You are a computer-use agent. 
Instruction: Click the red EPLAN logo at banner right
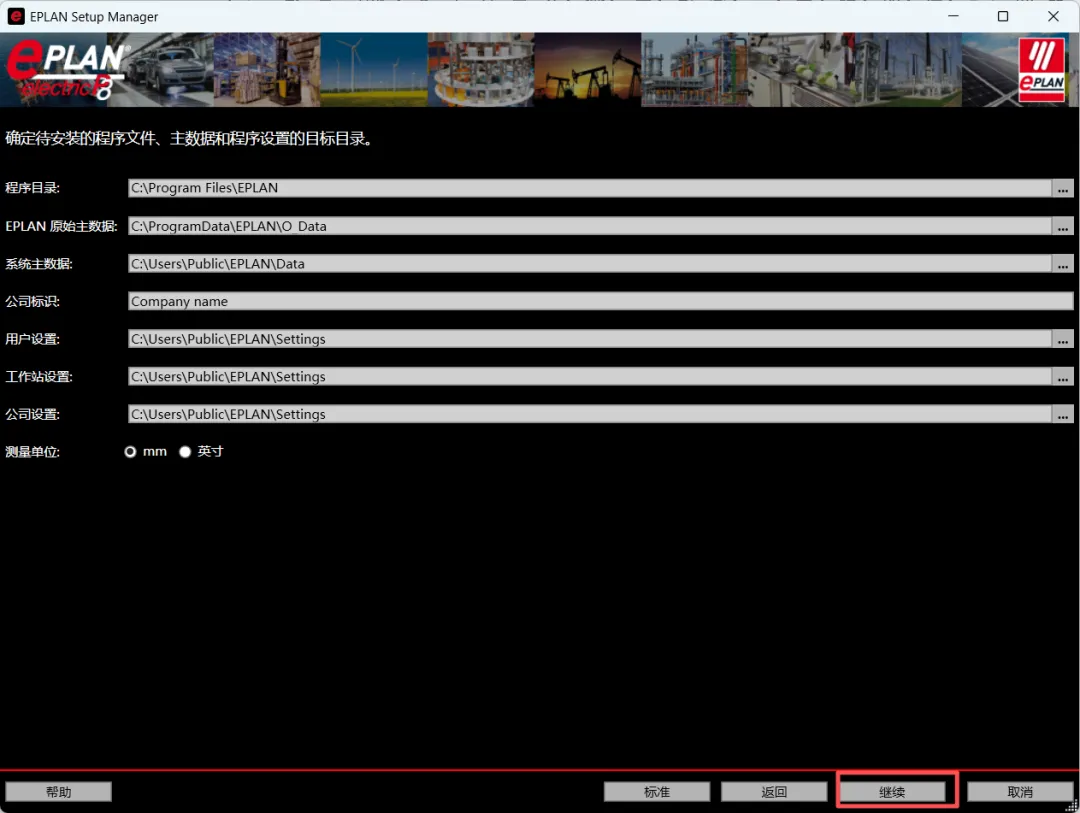tap(1041, 70)
